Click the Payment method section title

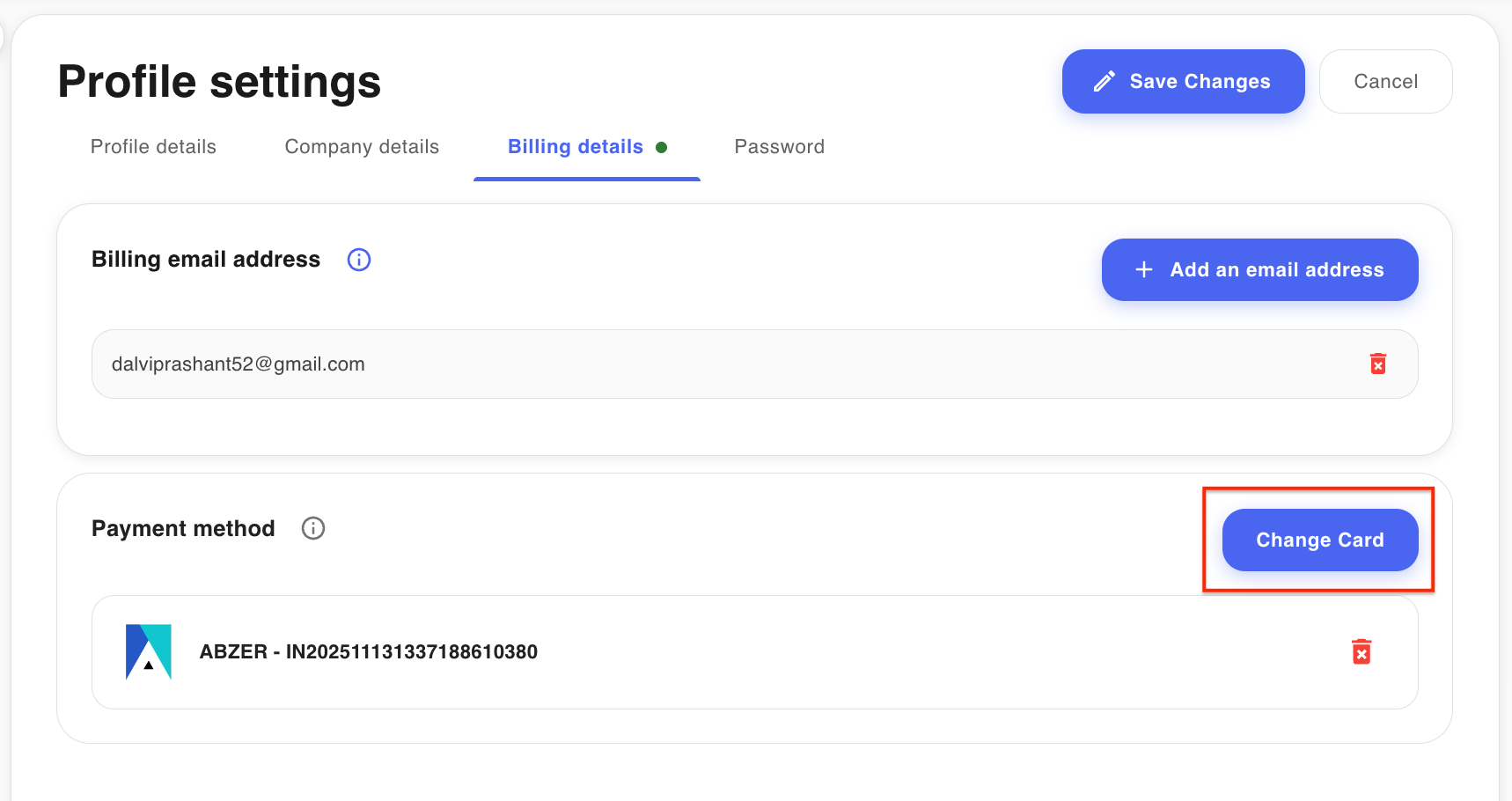[183, 528]
